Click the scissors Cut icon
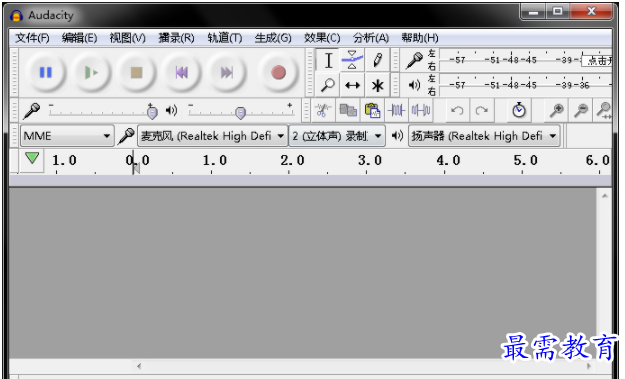625x379 pixels. (323, 110)
